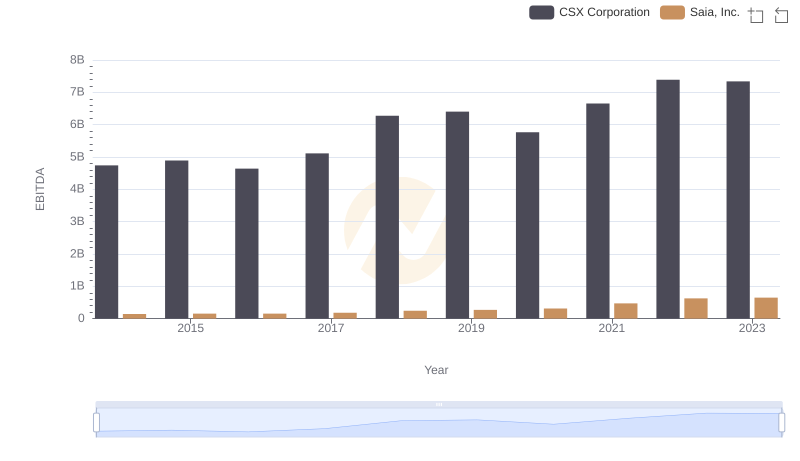The image size is (800, 461).
Task: Toggle CSX Corporation series in legend
Action: [589, 12]
